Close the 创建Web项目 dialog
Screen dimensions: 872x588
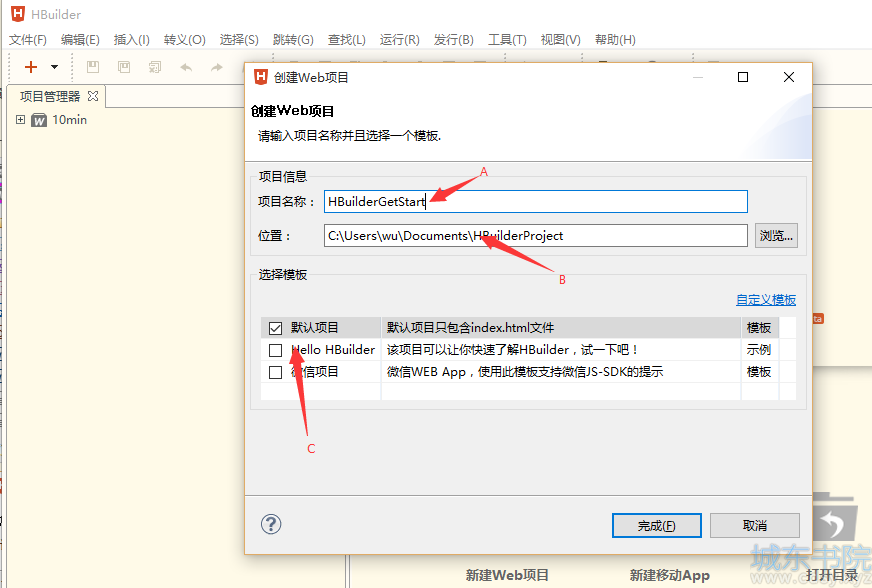789,77
